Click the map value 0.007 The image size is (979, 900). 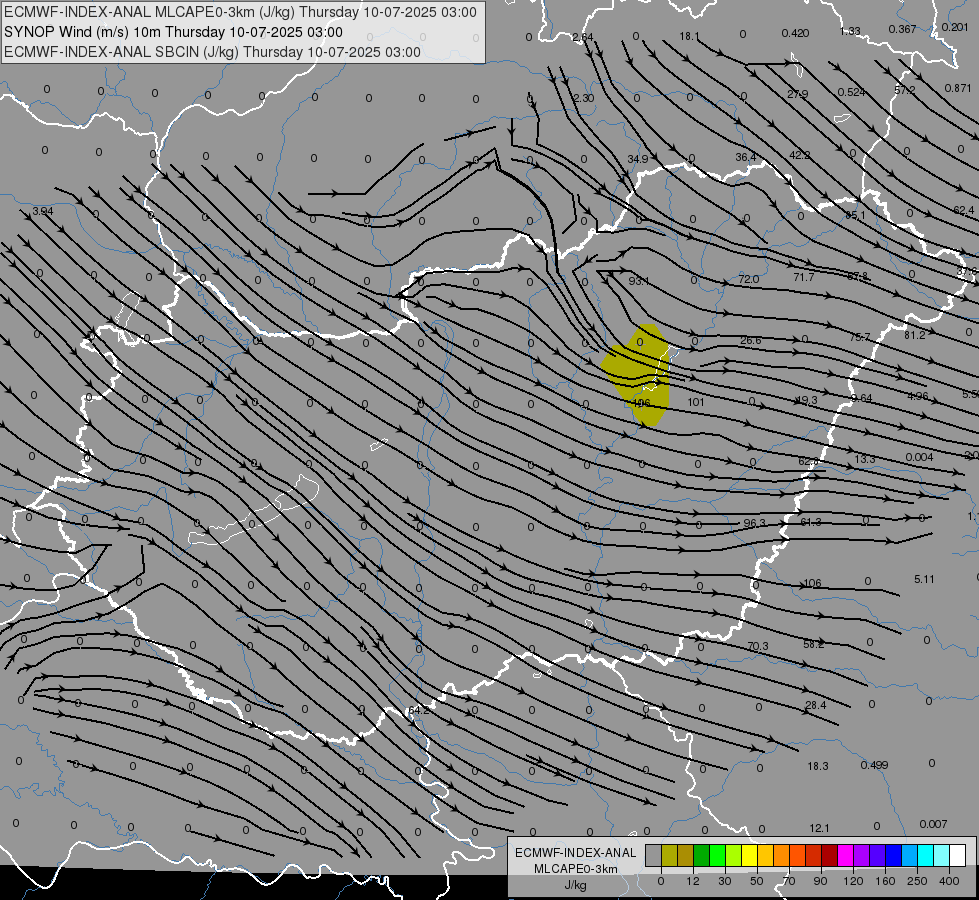pos(933,824)
